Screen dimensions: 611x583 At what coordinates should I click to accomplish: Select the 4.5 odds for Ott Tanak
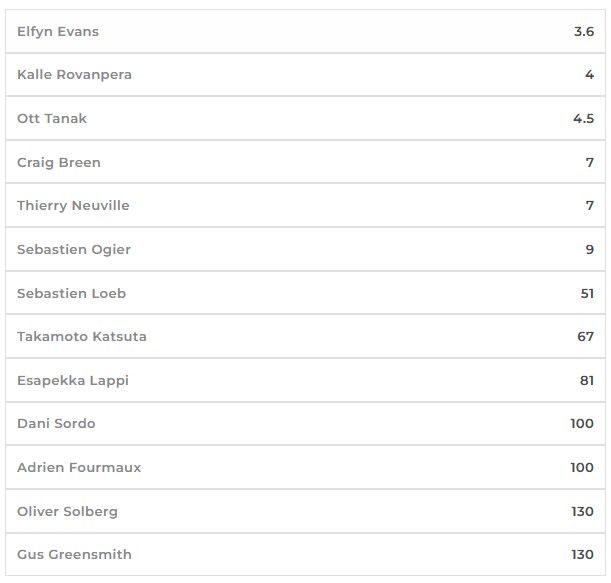pyautogui.click(x=584, y=119)
